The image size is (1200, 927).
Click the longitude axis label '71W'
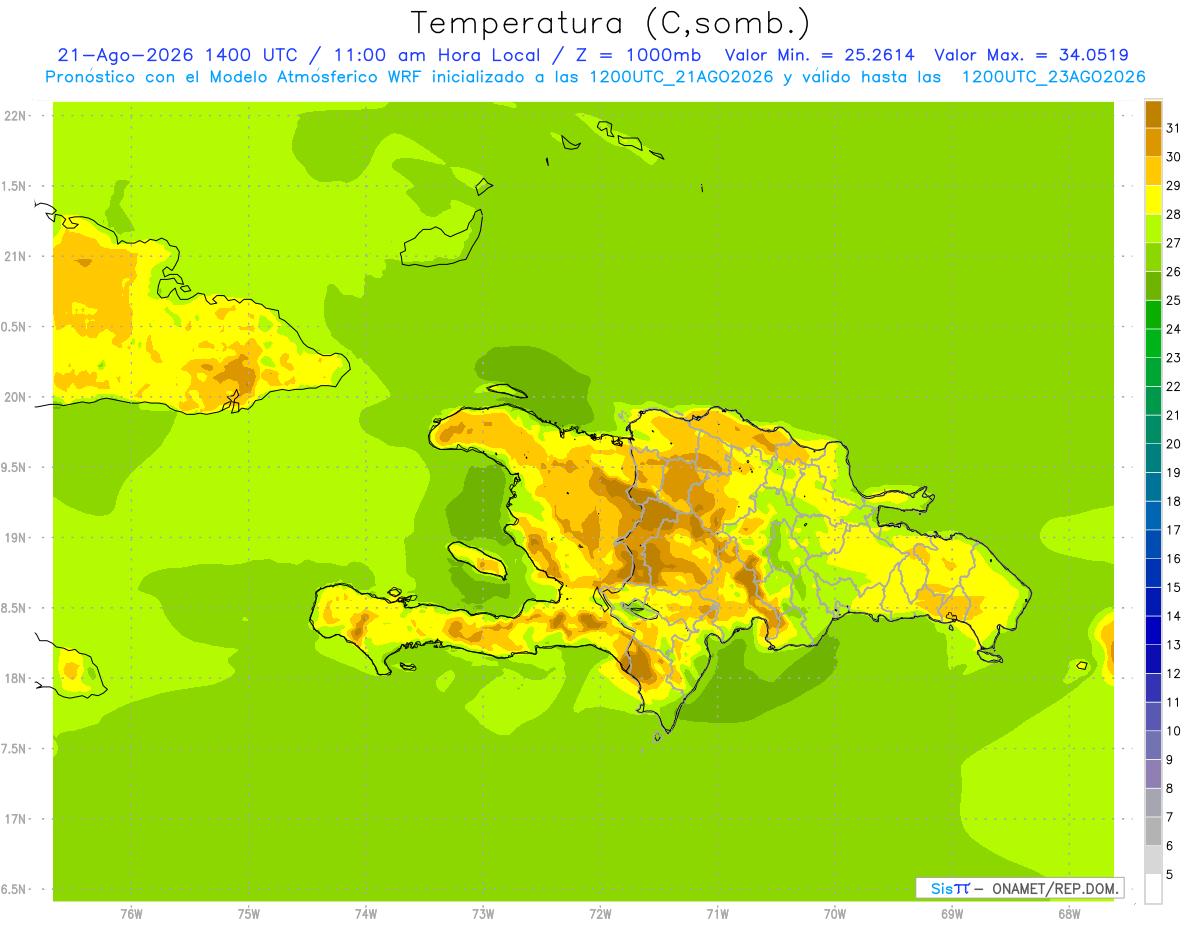pos(717,914)
